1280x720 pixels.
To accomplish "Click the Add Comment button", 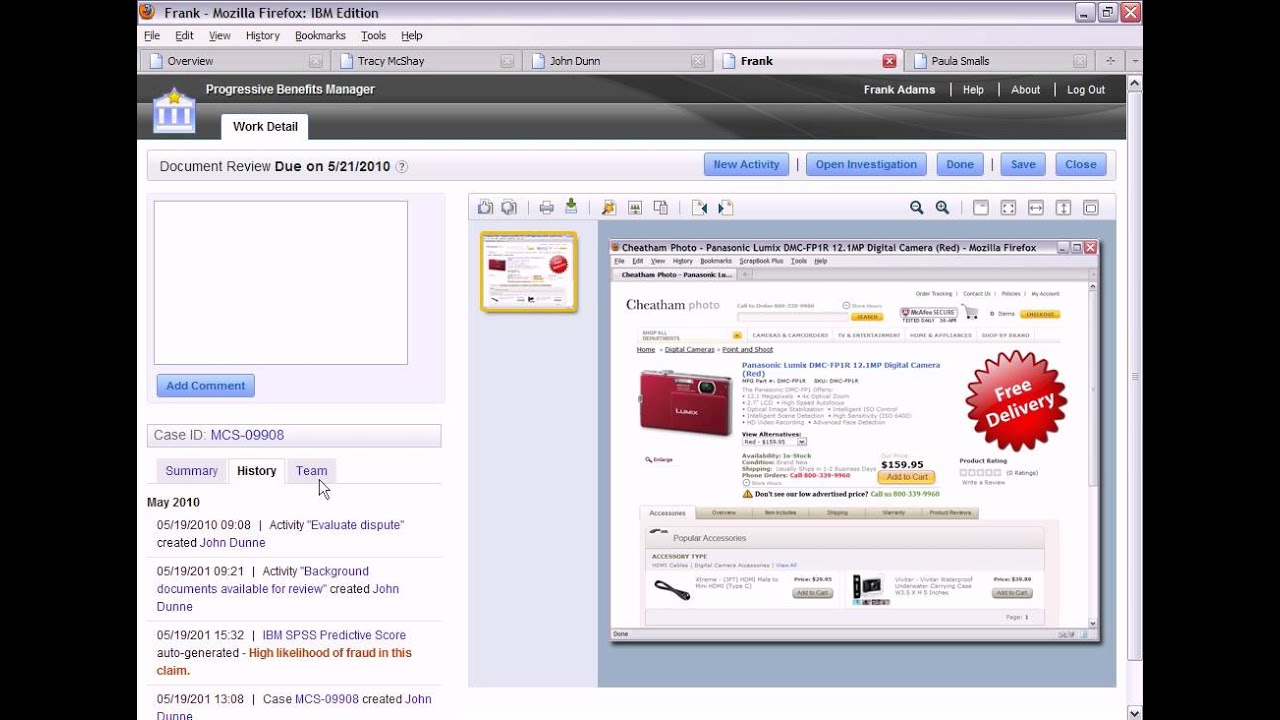I will click(206, 386).
